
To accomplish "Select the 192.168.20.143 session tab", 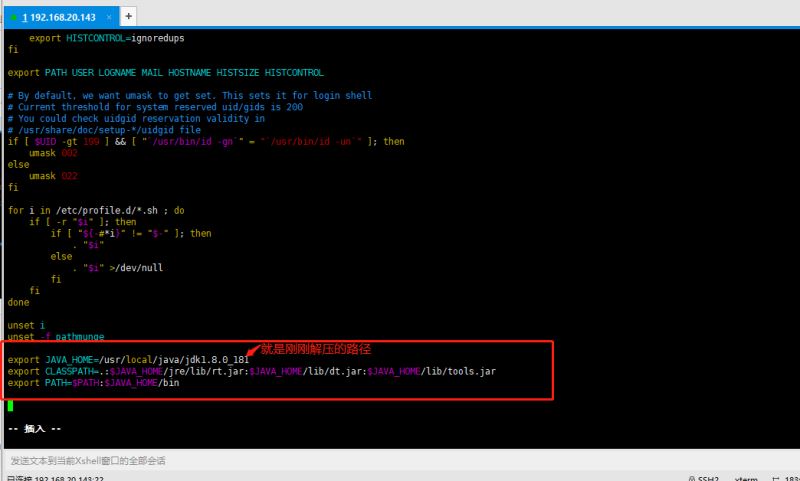I will [x=62, y=17].
